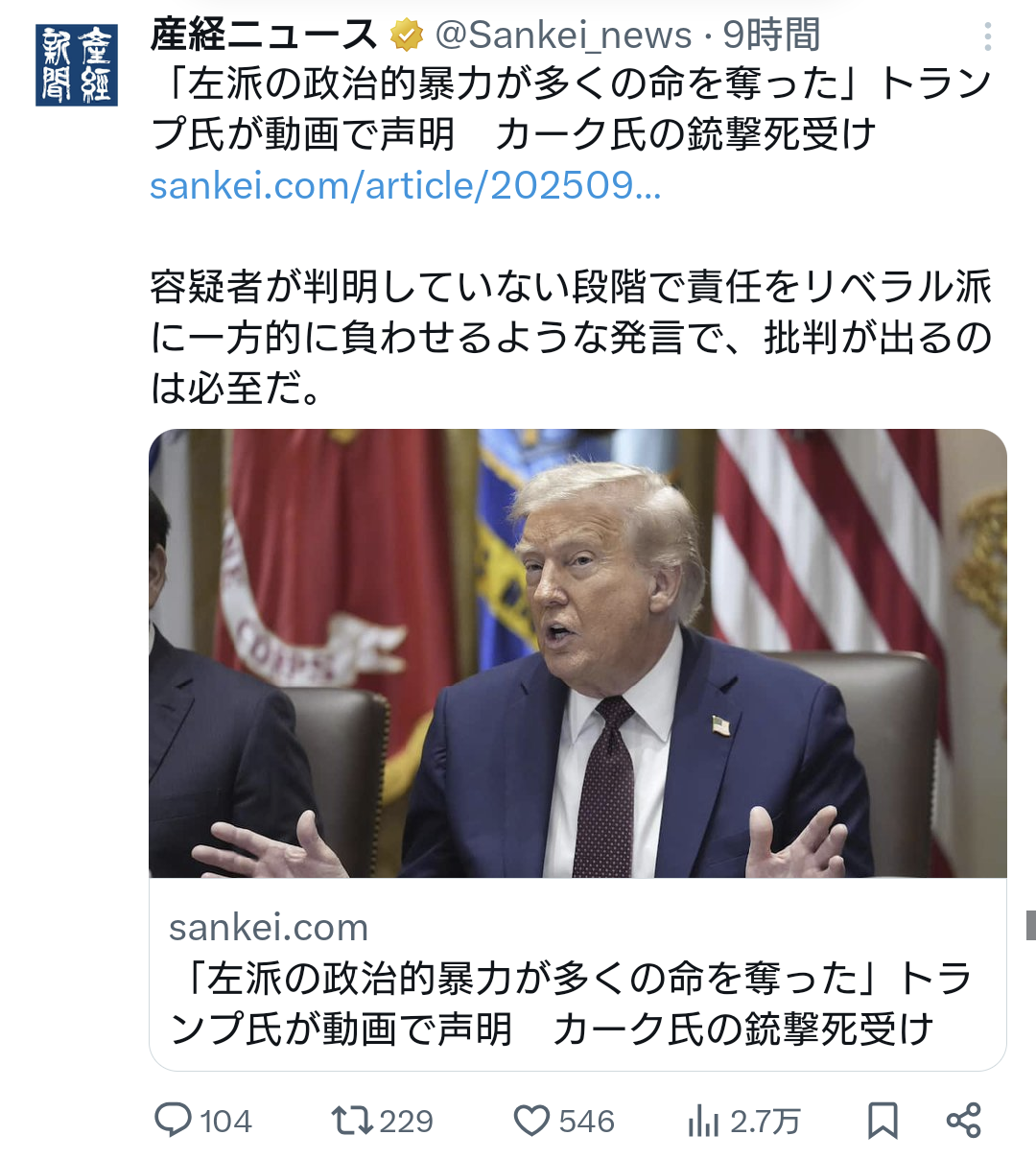Click the reply speech bubble icon

pyautogui.click(x=174, y=1120)
